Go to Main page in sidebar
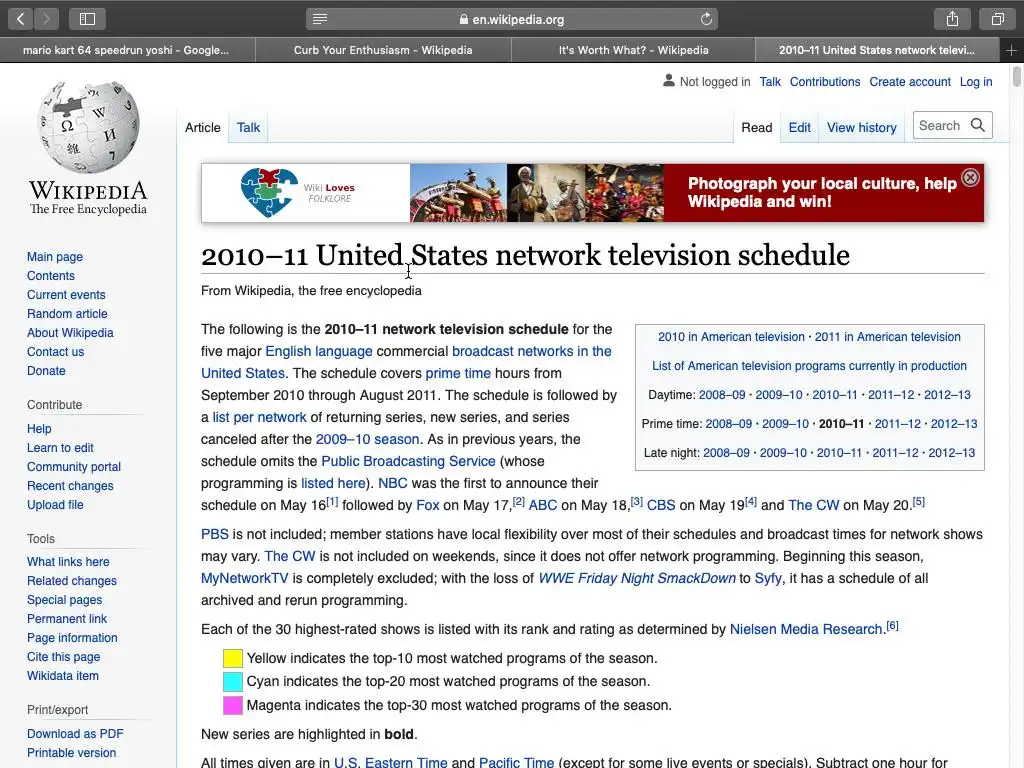This screenshot has height=768, width=1024. point(55,257)
